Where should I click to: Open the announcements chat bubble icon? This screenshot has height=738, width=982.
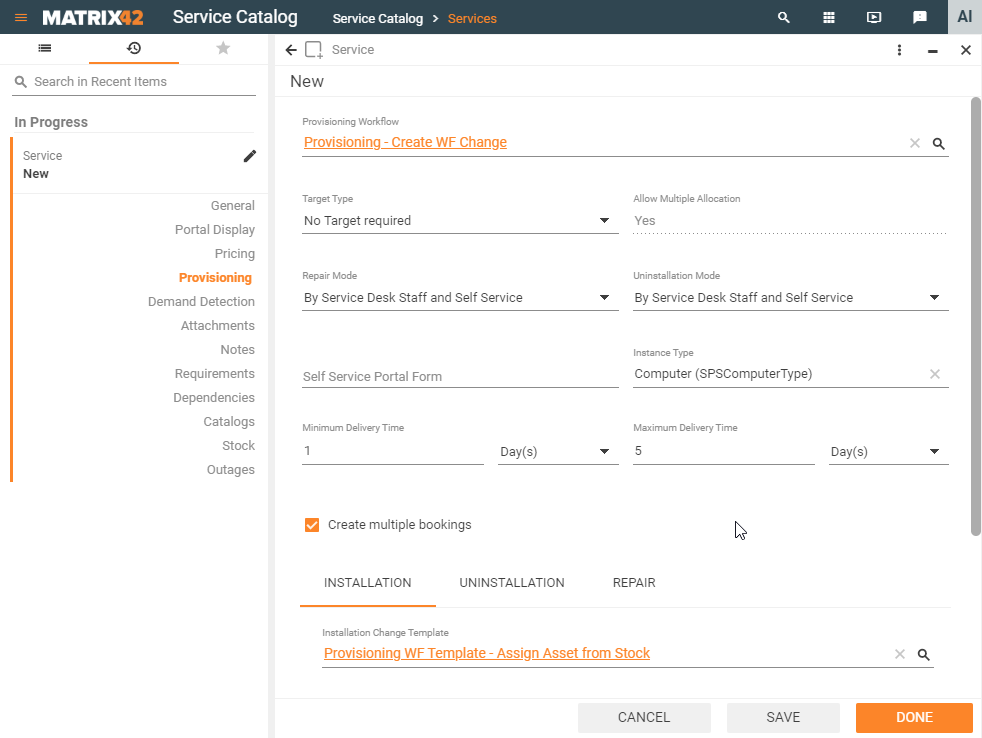tap(920, 18)
